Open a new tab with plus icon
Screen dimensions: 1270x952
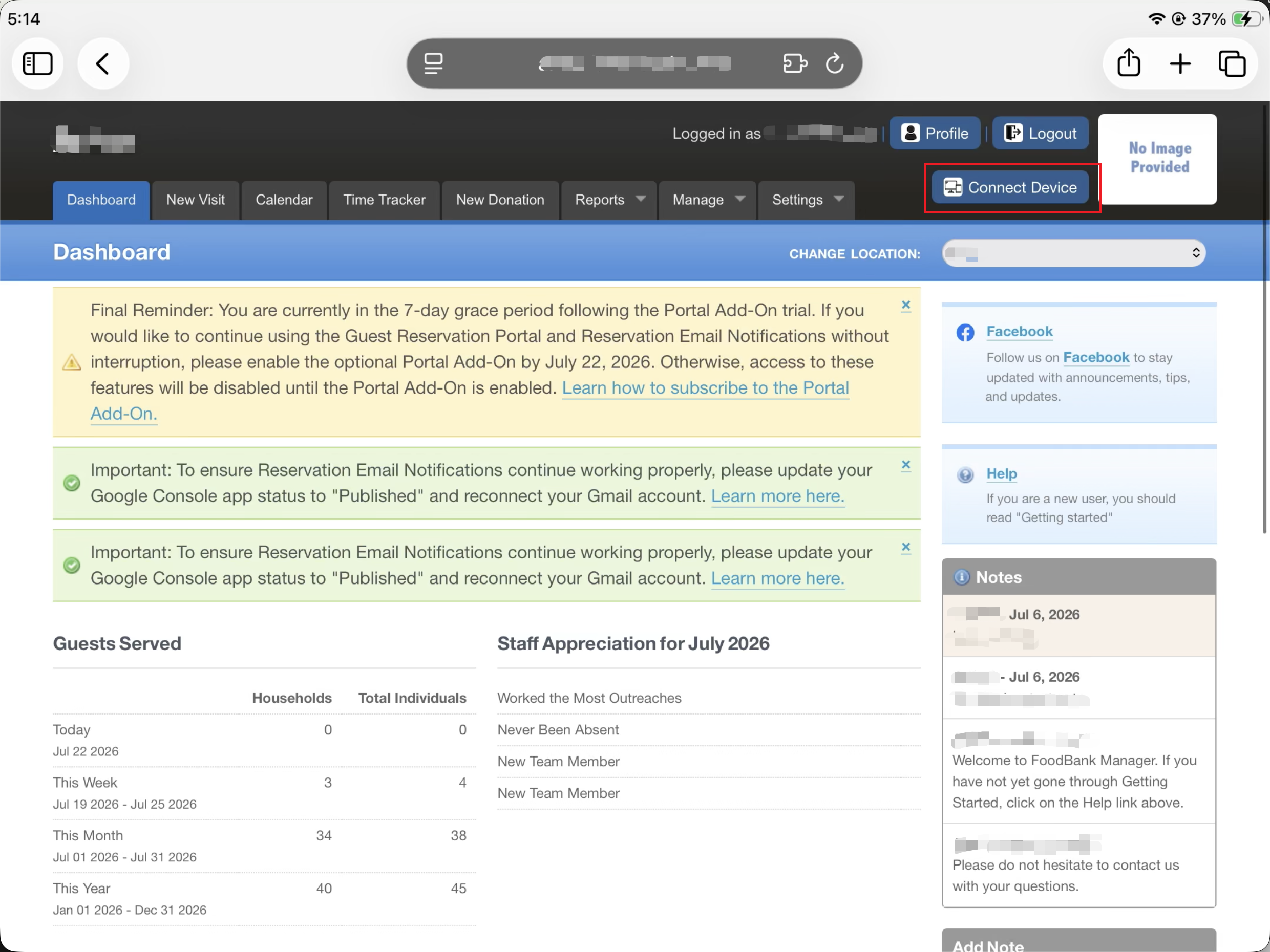coord(1180,63)
